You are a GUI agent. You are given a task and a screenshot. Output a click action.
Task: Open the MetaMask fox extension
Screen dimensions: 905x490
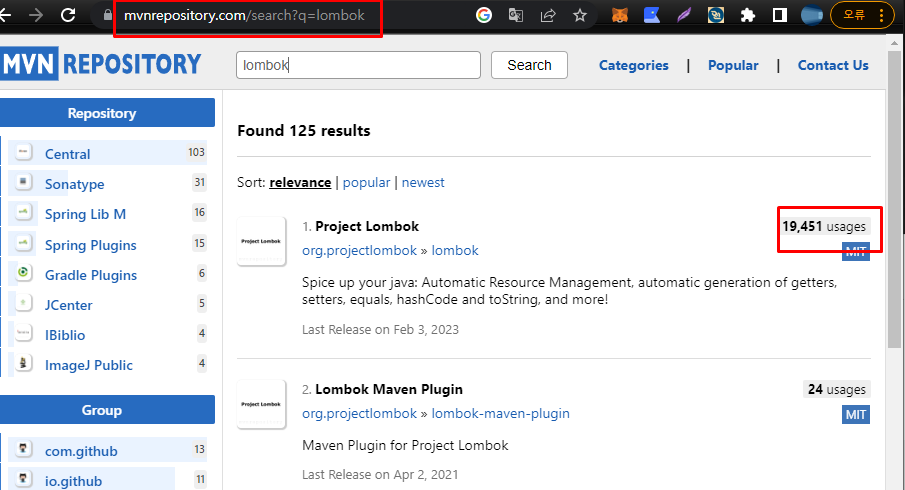click(620, 15)
